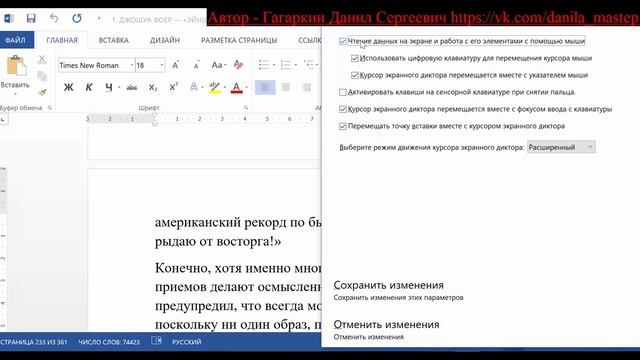Viewport: 640px width, 360px height.
Task: Click ЧИСЛО СЛОВ: 74423 in the status bar
Action: [109, 342]
